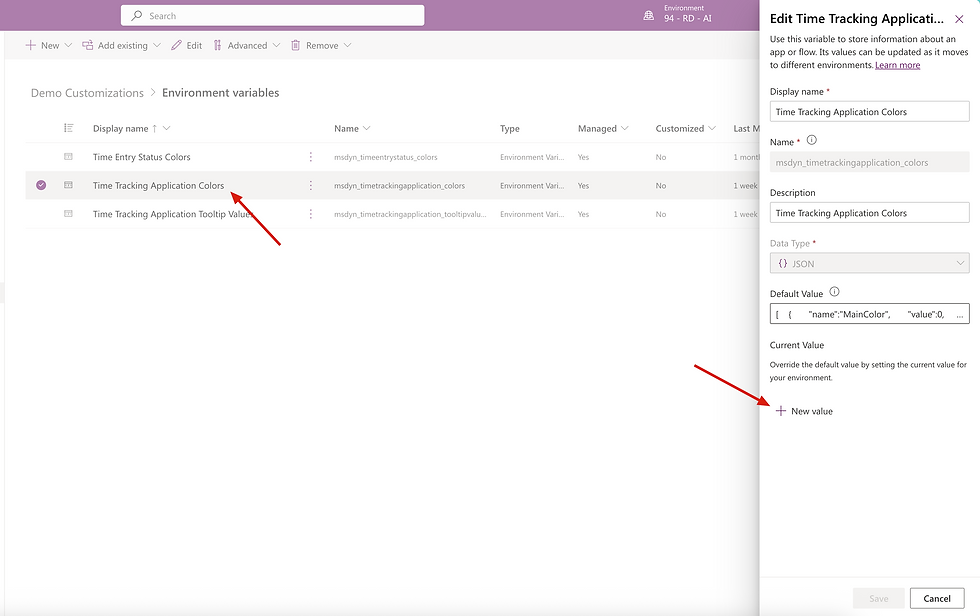Click msdyn_timeentrystatus_colors name cell
The image size is (980, 616).
click(x=386, y=157)
